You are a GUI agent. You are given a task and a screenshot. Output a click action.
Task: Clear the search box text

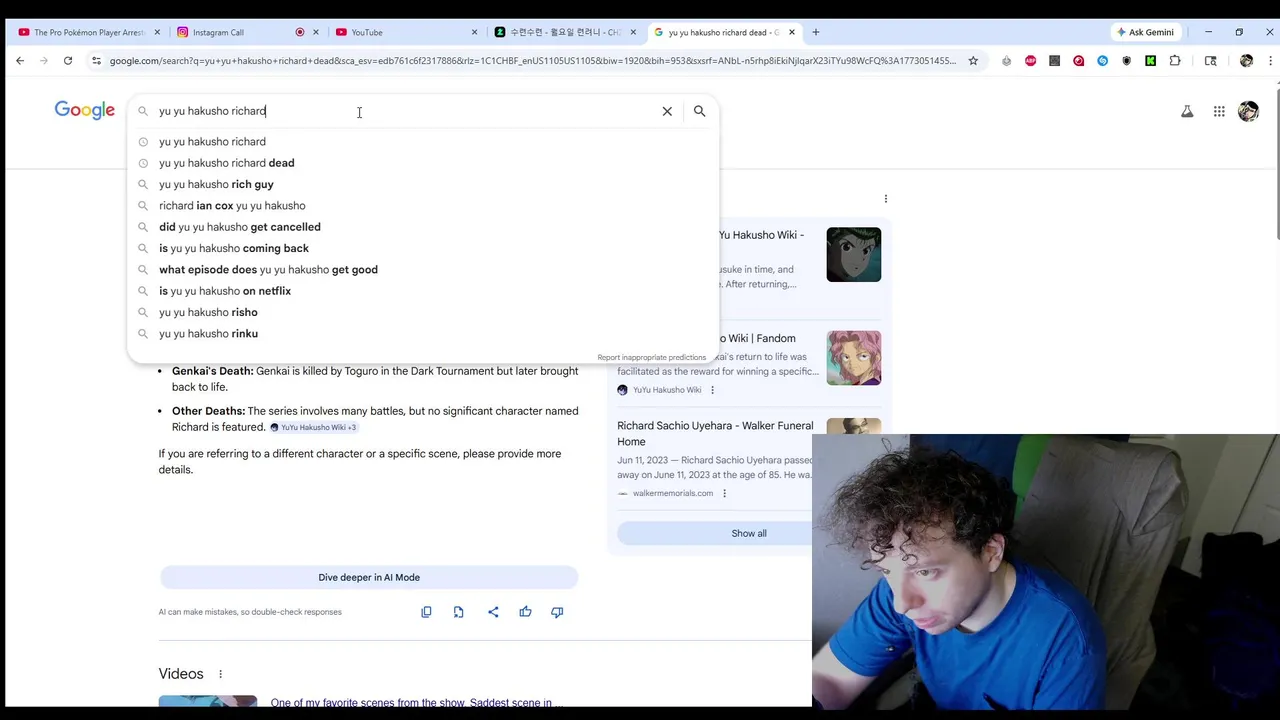click(667, 111)
